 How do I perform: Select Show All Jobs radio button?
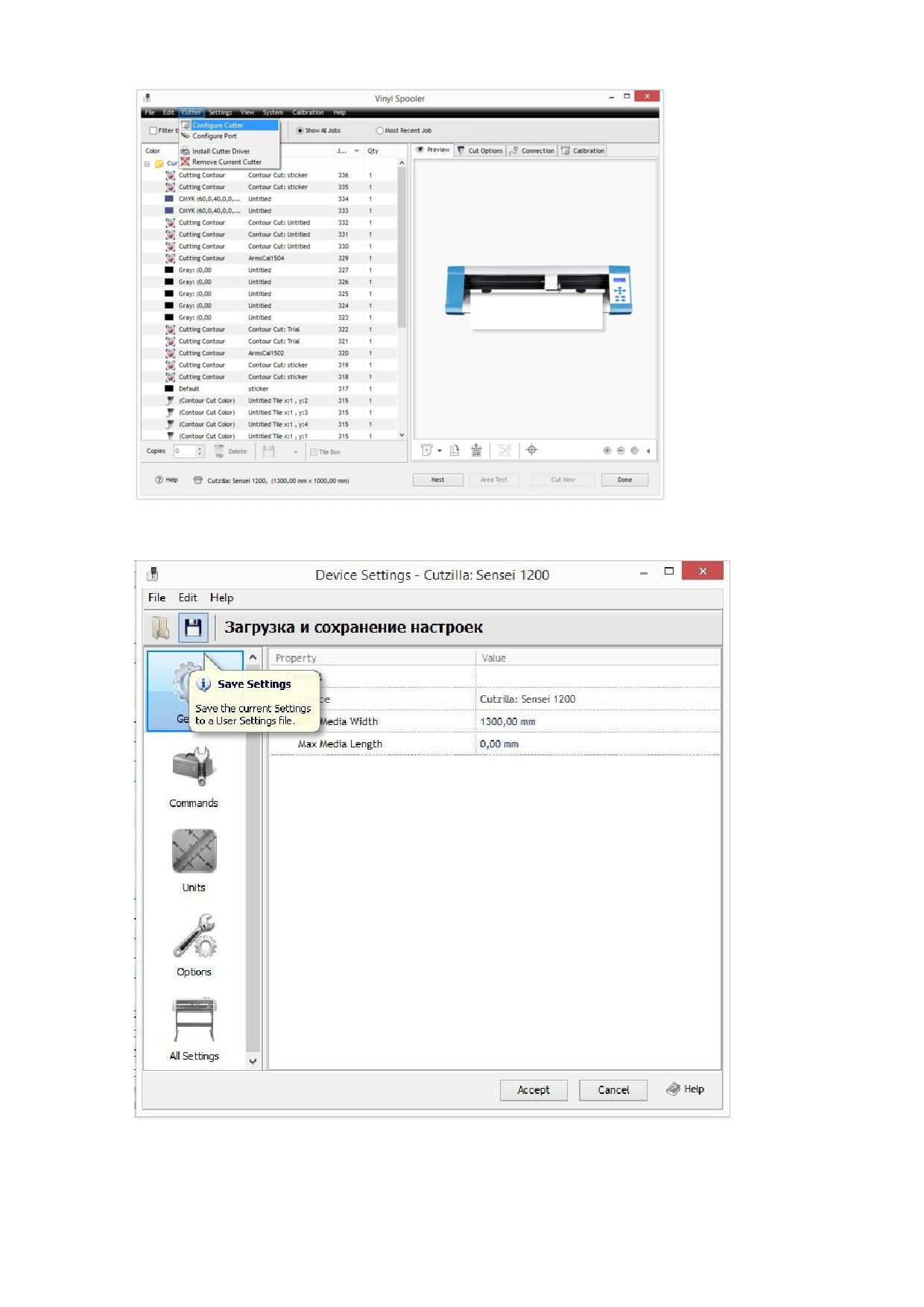point(300,130)
